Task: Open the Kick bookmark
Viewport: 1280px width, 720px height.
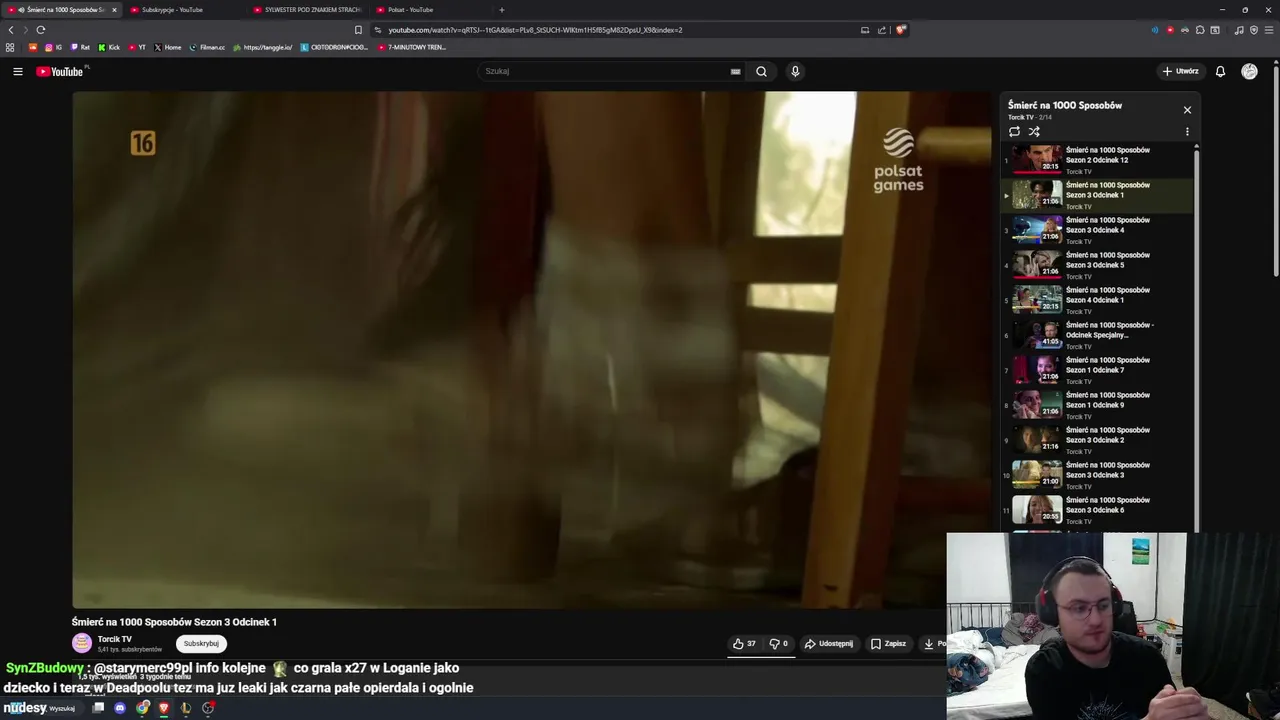Action: [x=109, y=47]
